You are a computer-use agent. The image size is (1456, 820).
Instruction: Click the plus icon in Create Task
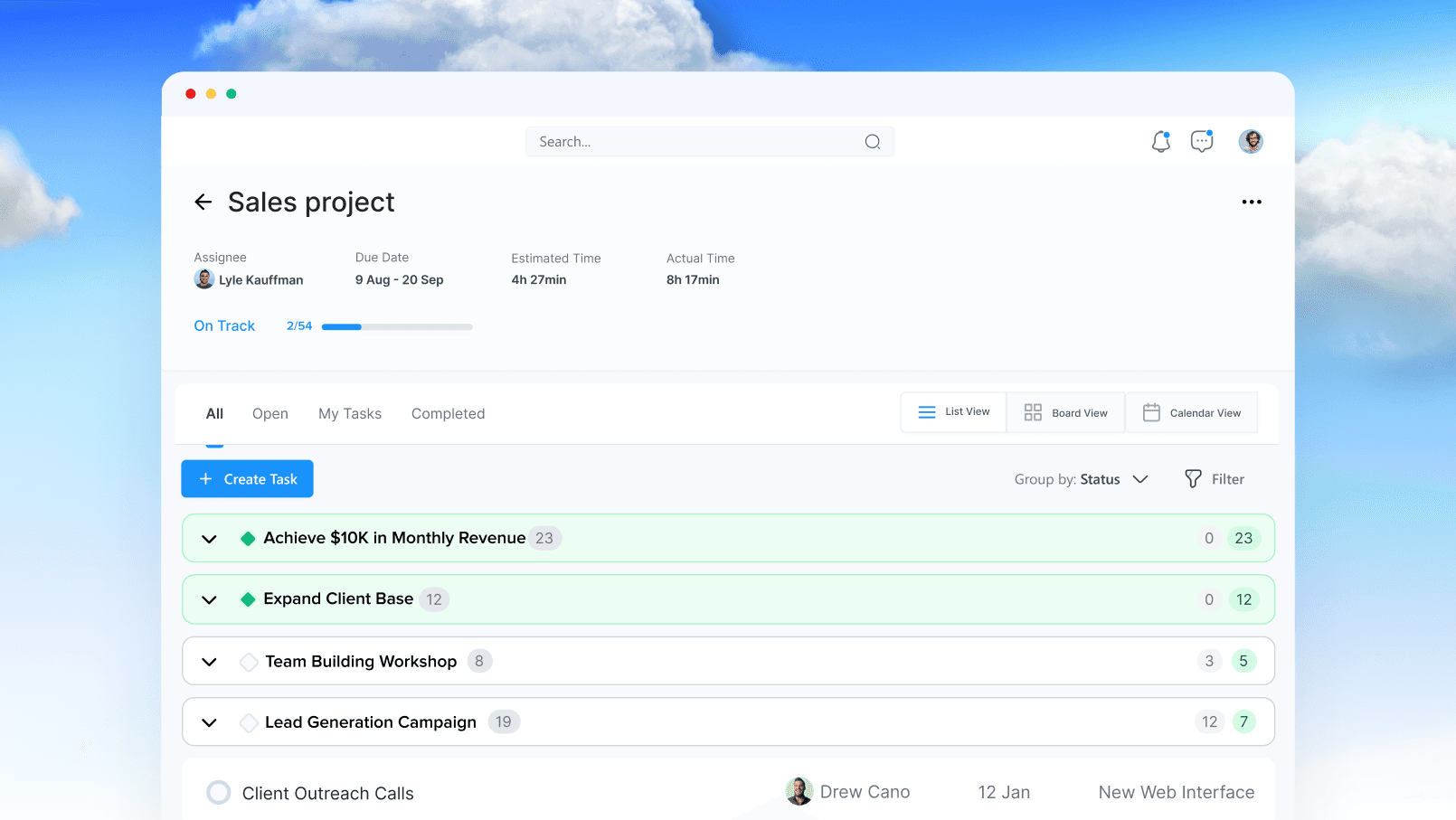tap(205, 479)
